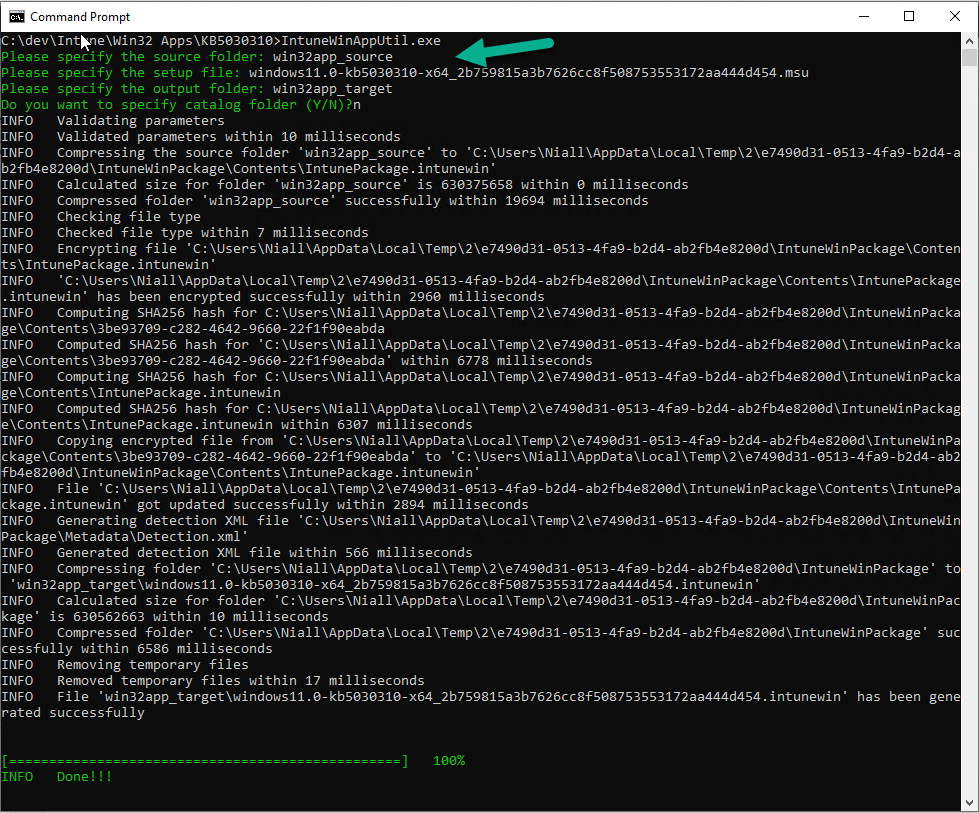This screenshot has width=979, height=813.
Task: Close the Command Prompt window
Action: 955,17
